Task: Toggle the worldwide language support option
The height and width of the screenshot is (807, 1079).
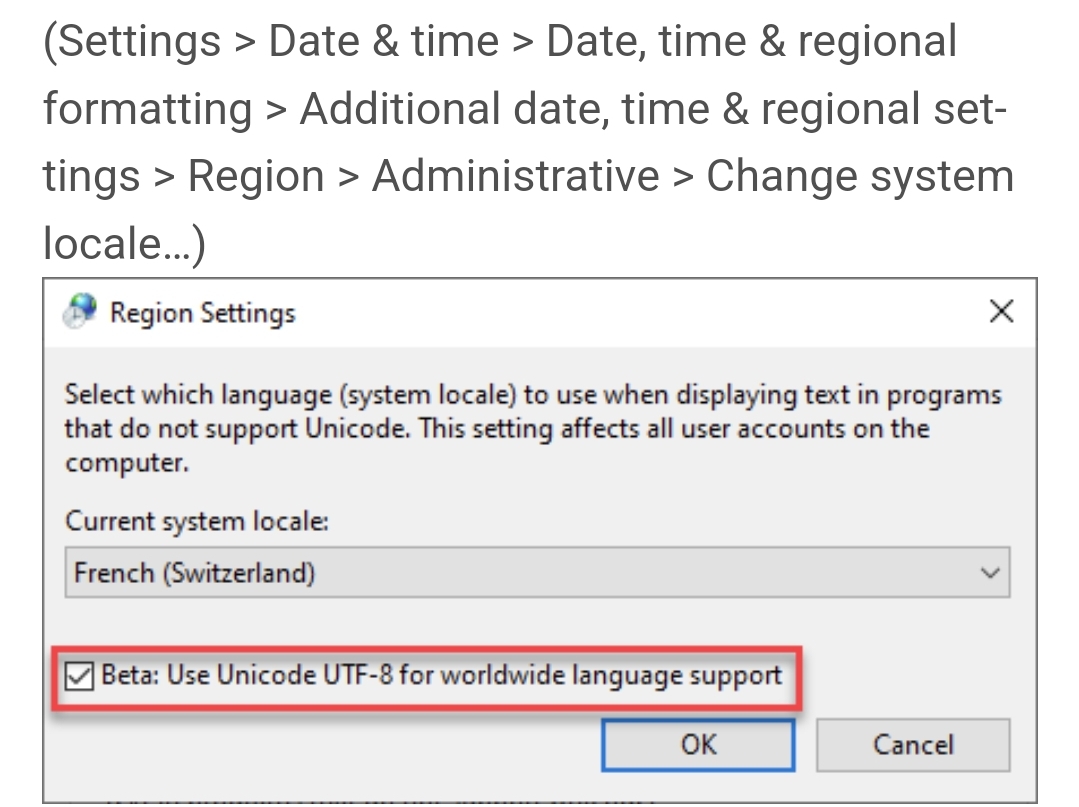Action: 80,675
